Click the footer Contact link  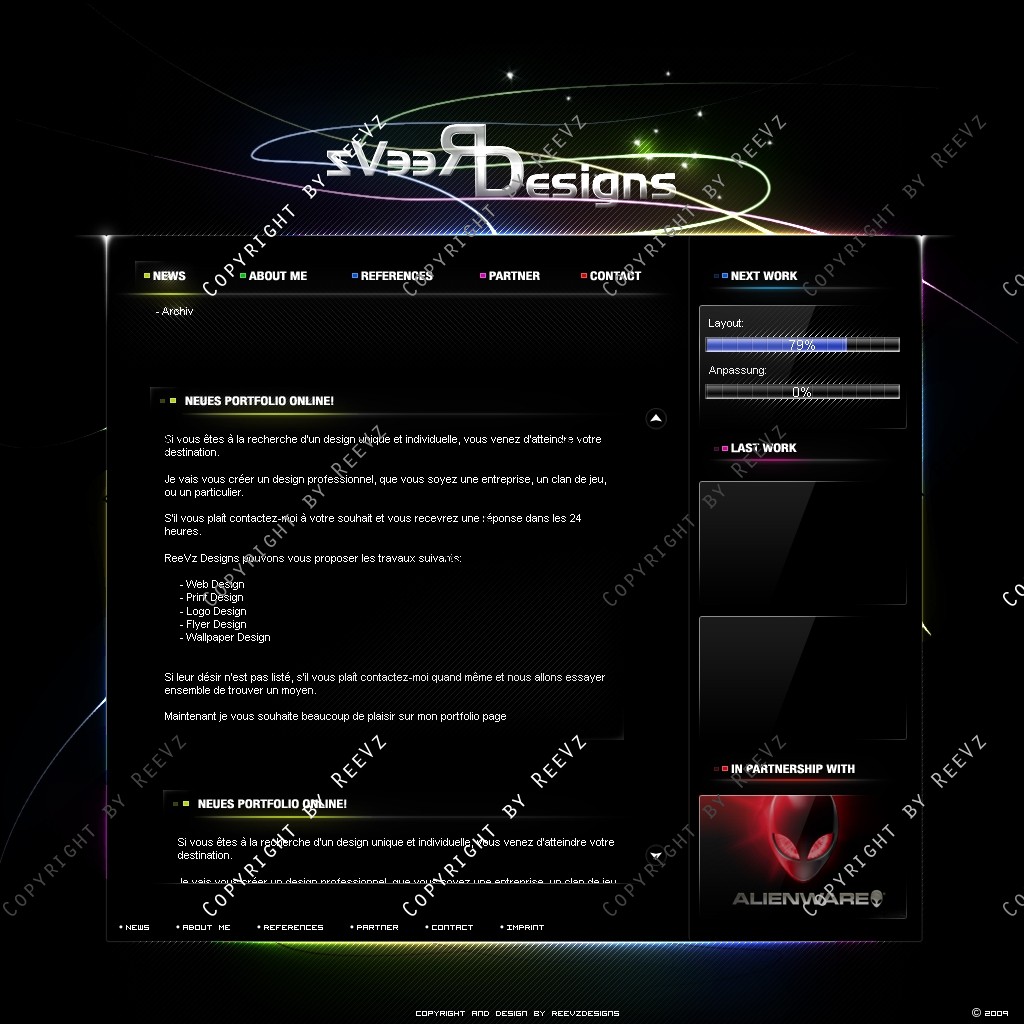pyautogui.click(x=452, y=927)
